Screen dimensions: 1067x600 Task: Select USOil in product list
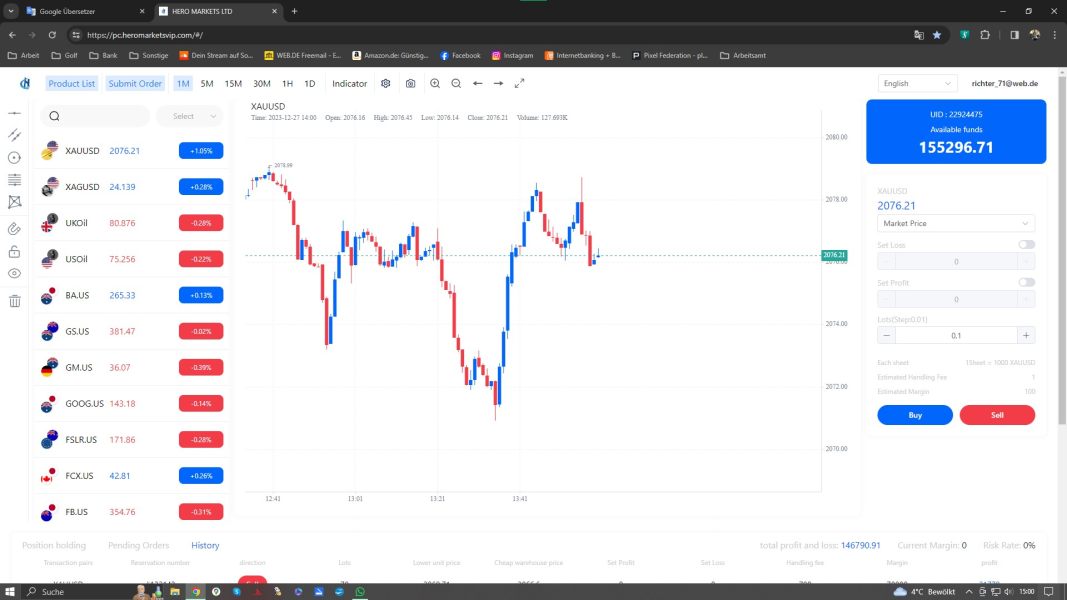[x=131, y=259]
